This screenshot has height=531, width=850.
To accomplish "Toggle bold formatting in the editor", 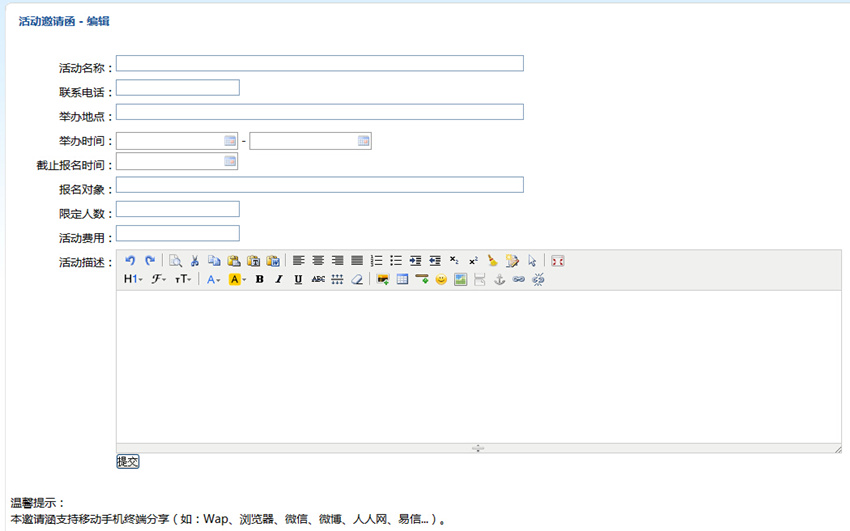I will coord(259,280).
